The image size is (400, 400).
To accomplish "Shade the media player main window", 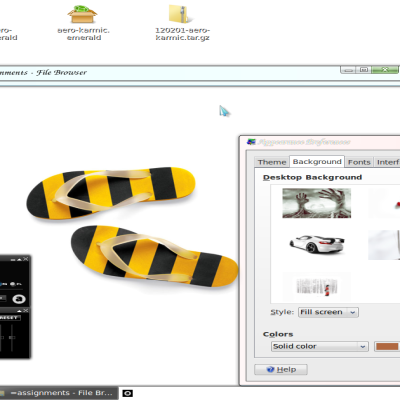I will point(19,259).
